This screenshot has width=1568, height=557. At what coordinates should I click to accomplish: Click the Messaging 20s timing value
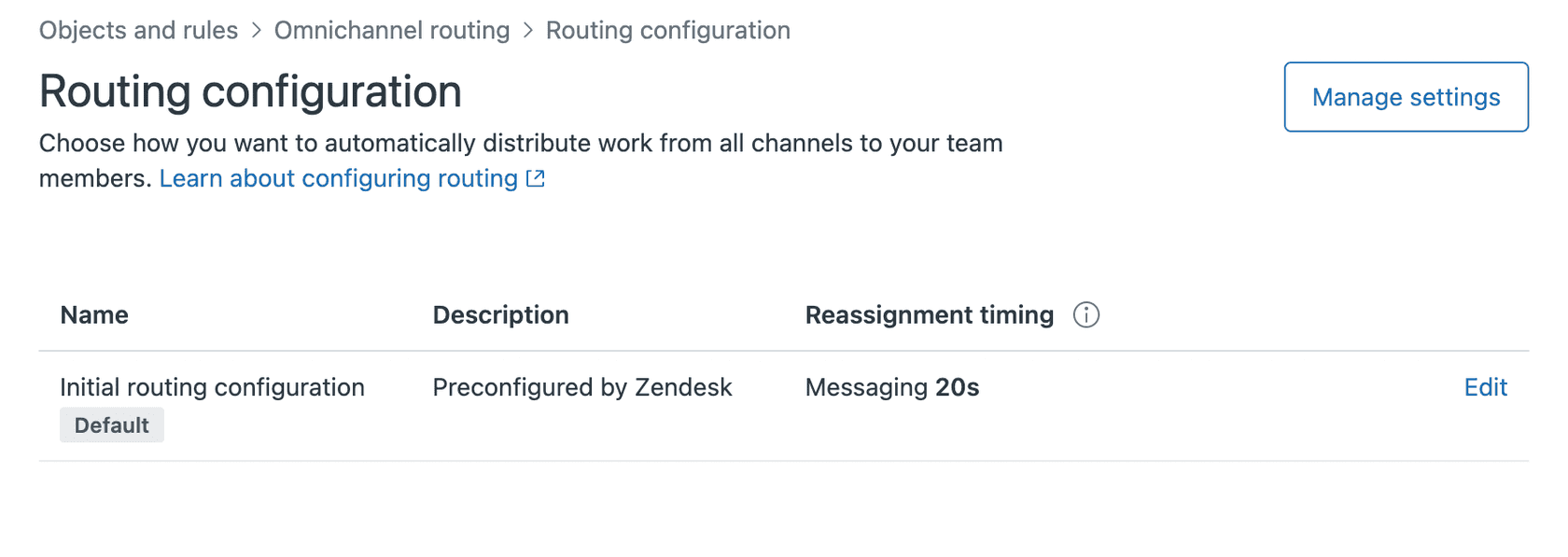[891, 387]
